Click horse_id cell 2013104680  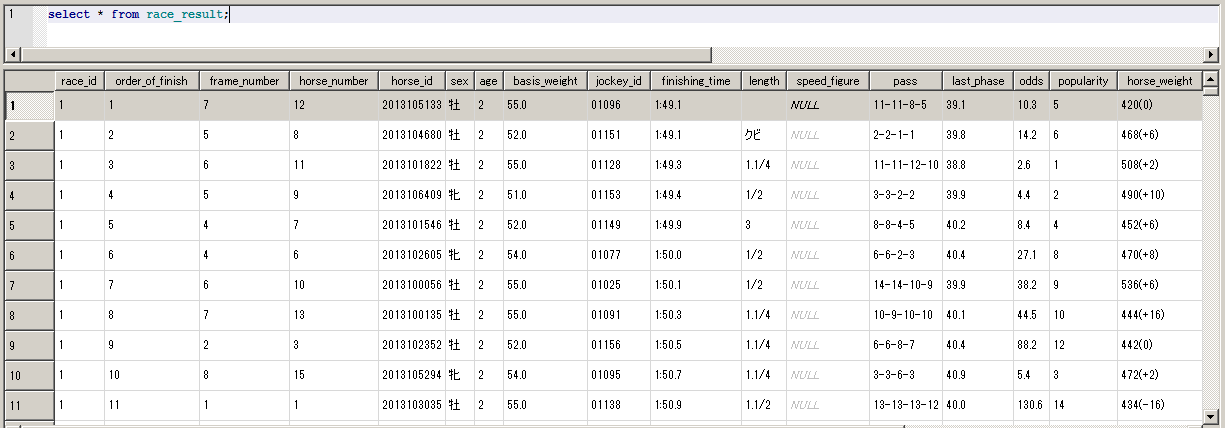tap(411, 135)
